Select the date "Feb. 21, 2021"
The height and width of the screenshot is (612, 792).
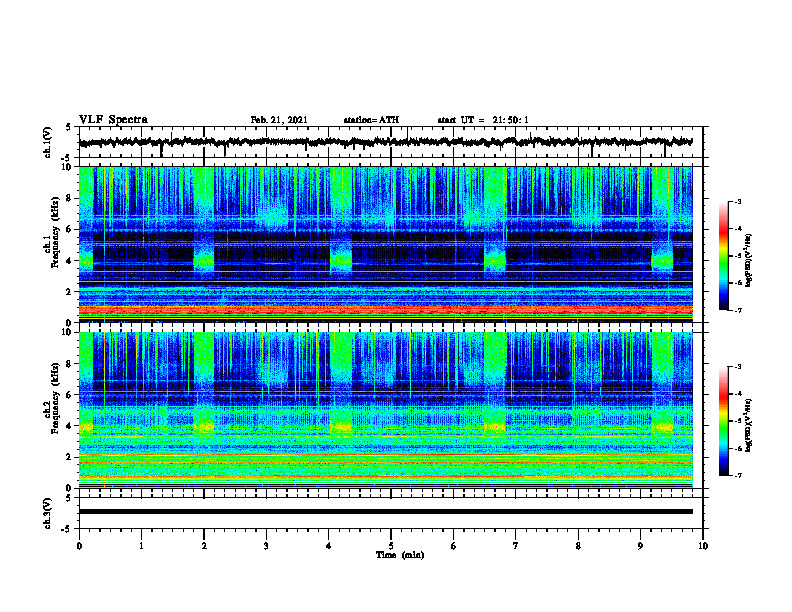[279, 120]
